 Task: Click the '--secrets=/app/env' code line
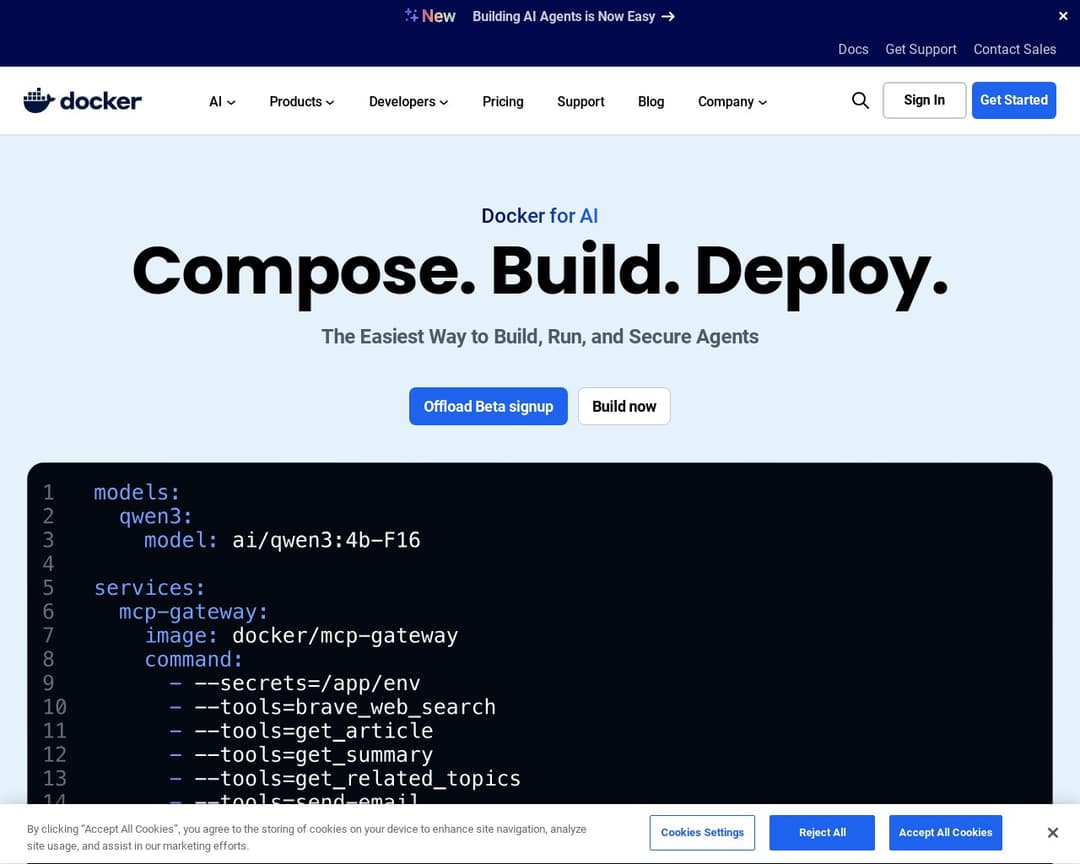(307, 683)
